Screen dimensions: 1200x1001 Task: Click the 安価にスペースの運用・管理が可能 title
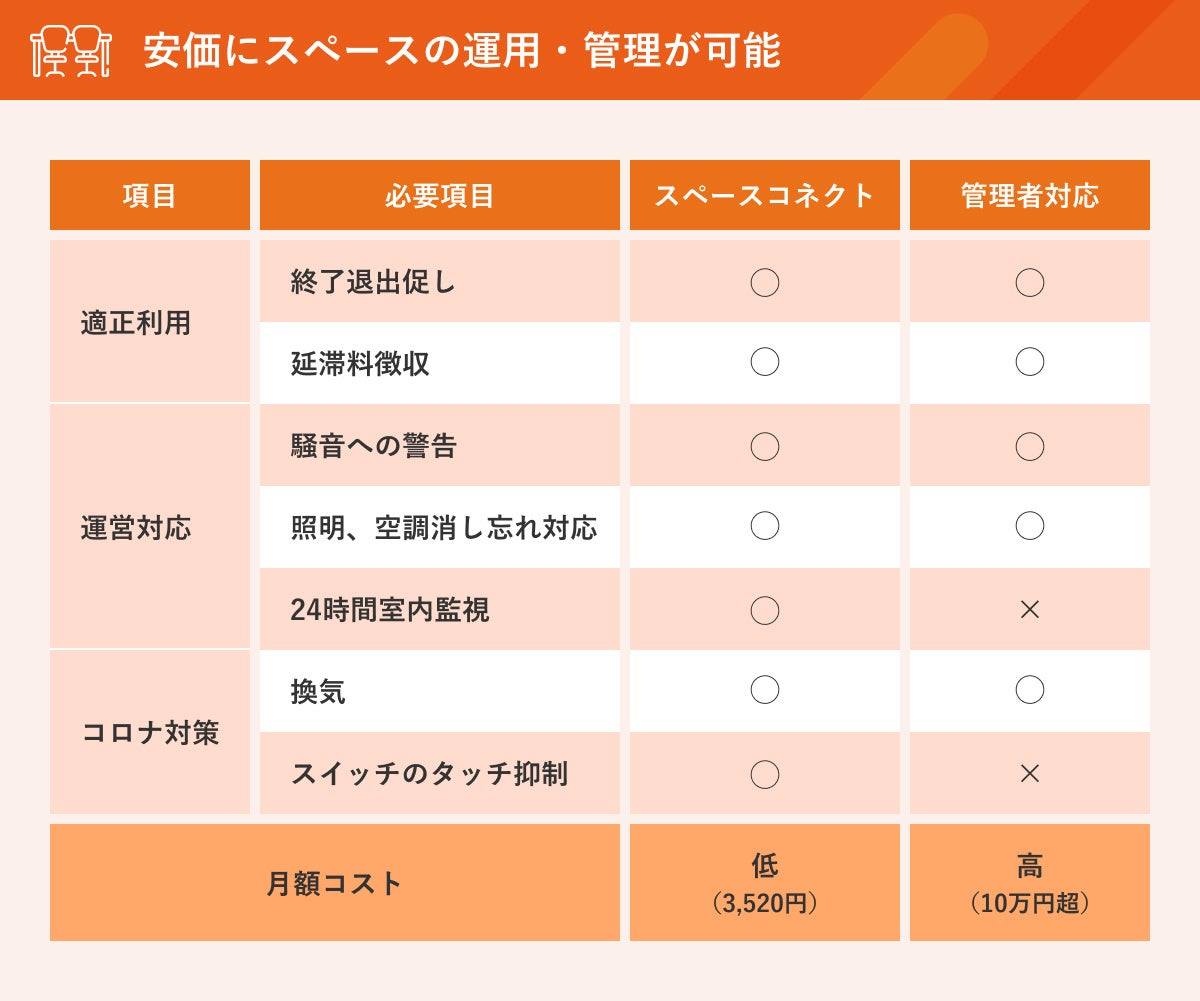point(461,51)
